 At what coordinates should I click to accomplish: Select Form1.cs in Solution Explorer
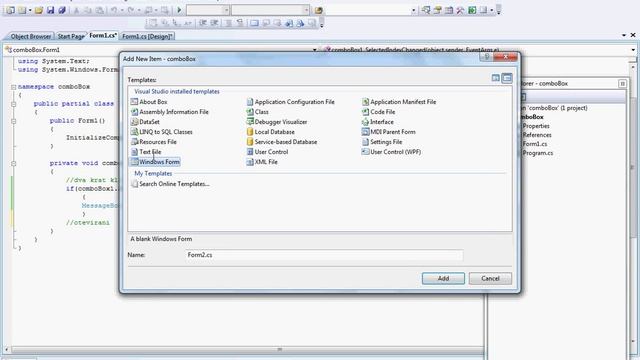click(535, 144)
